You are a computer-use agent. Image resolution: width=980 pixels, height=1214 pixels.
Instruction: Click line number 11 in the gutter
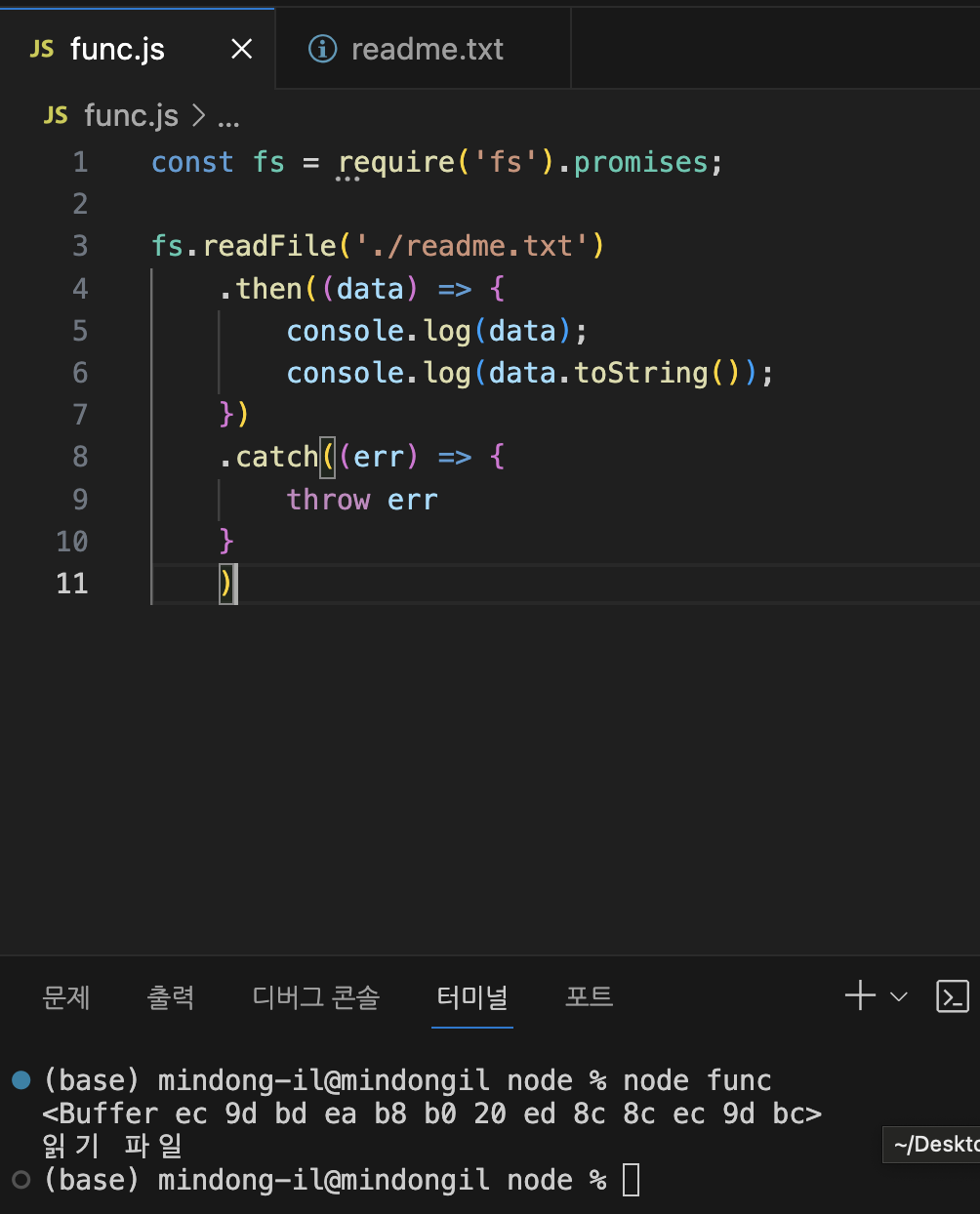pos(72,584)
